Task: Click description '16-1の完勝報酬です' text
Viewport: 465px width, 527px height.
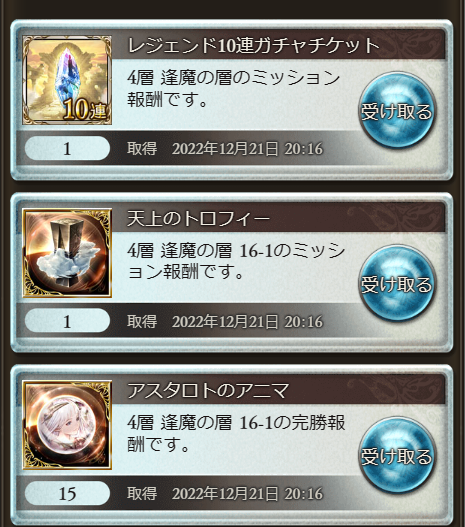Action: tap(236, 433)
